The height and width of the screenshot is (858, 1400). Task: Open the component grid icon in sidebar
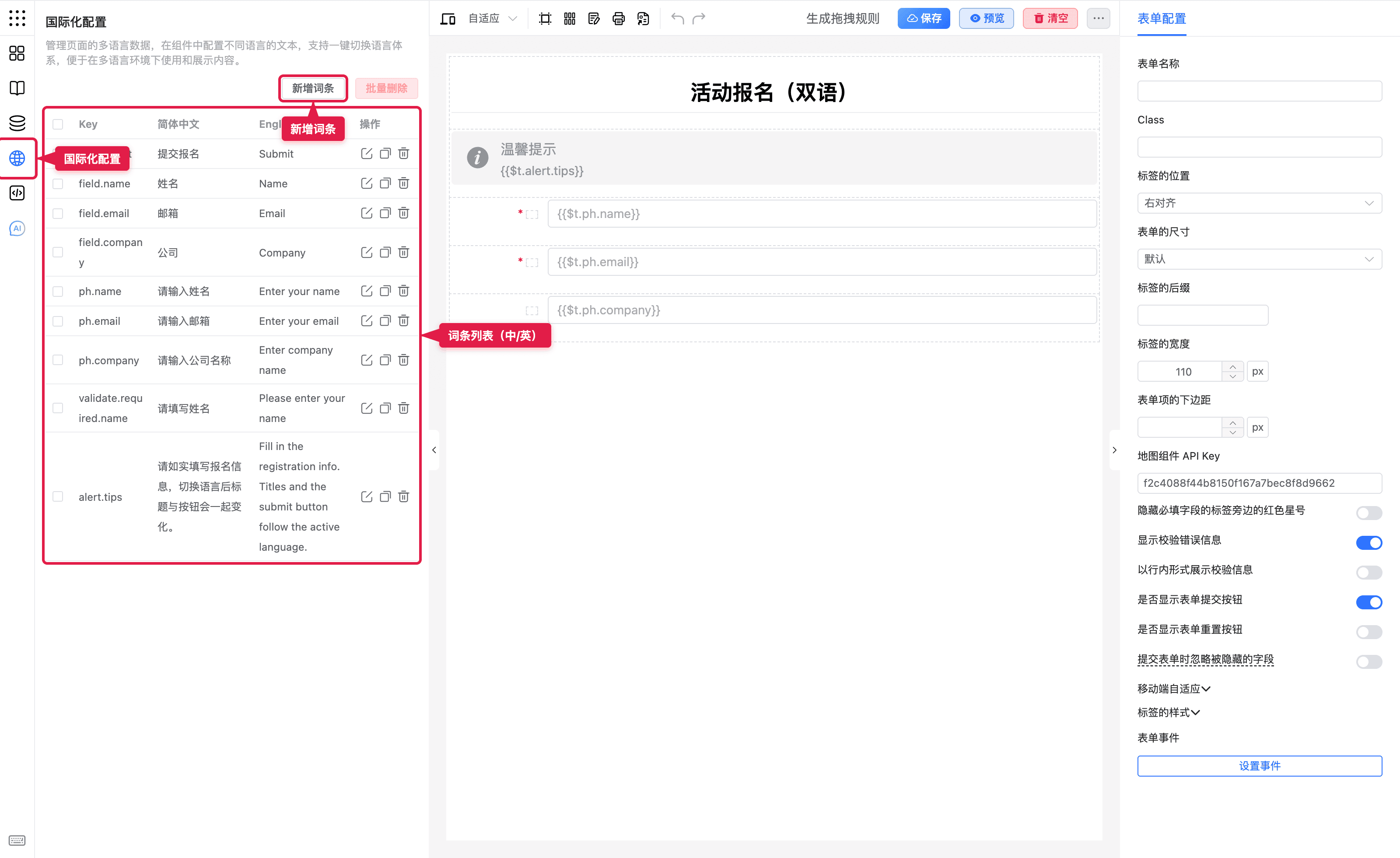pyautogui.click(x=17, y=53)
